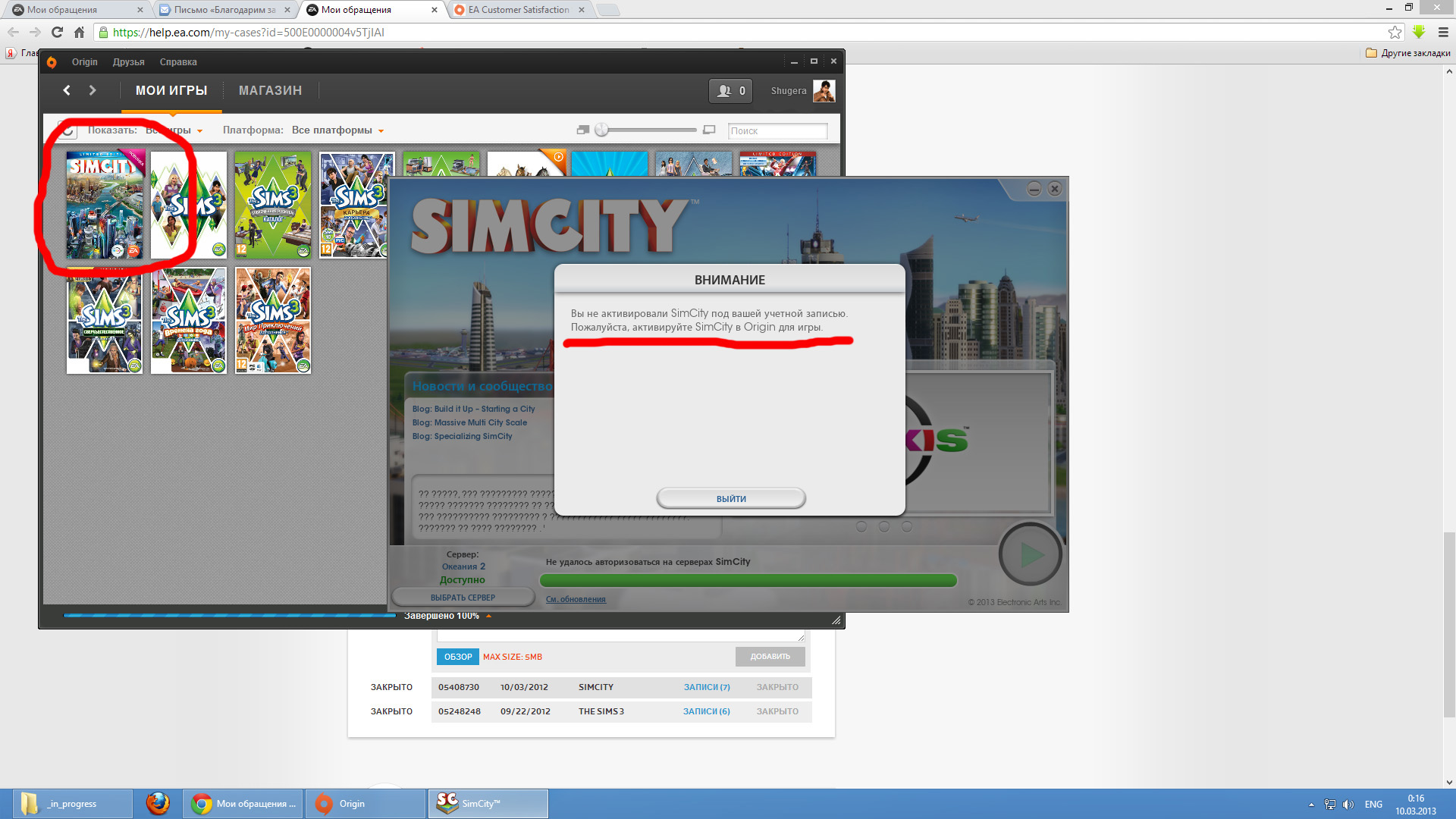
Task: Click the ENG language indicator
Action: pos(1373,805)
